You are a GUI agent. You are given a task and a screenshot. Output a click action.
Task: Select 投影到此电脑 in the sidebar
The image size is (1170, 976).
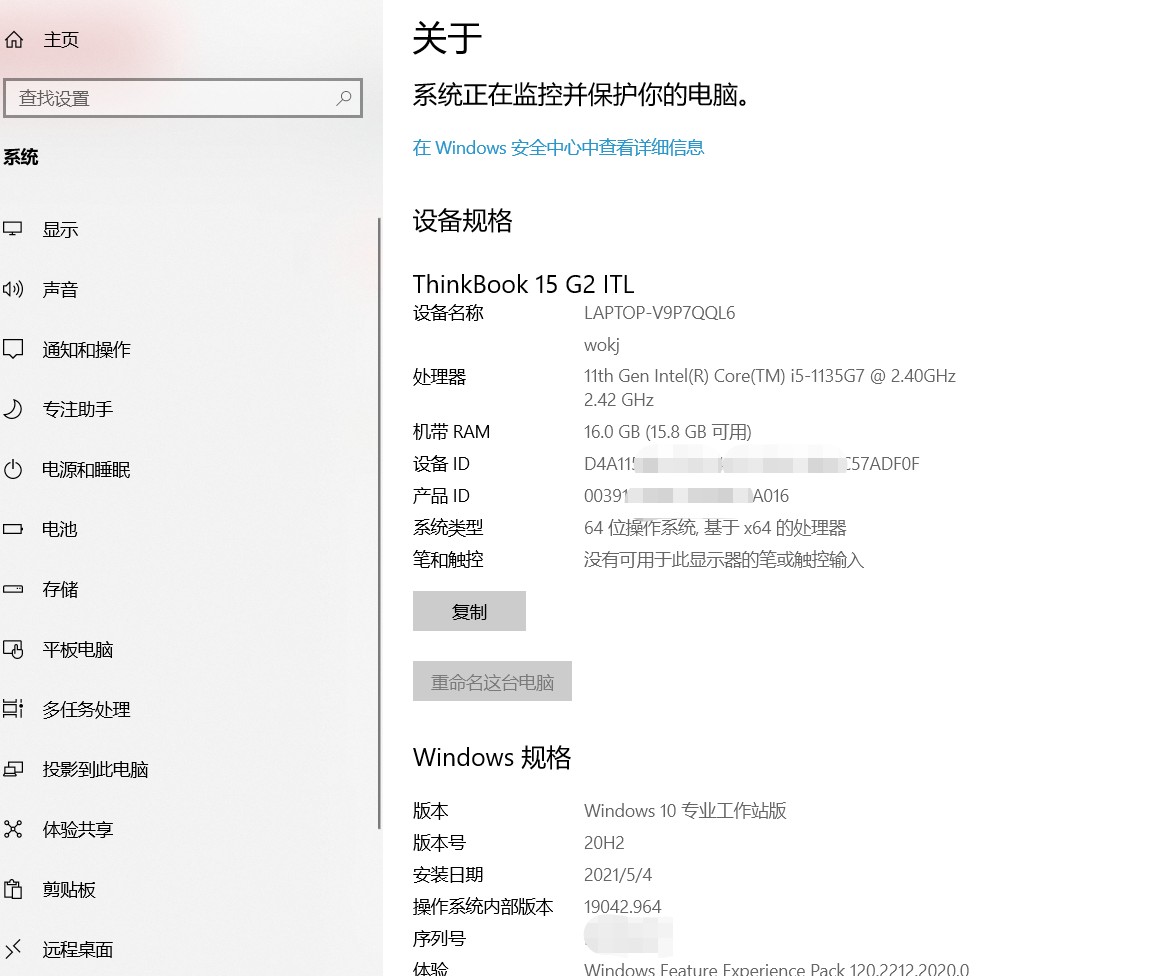(x=96, y=769)
